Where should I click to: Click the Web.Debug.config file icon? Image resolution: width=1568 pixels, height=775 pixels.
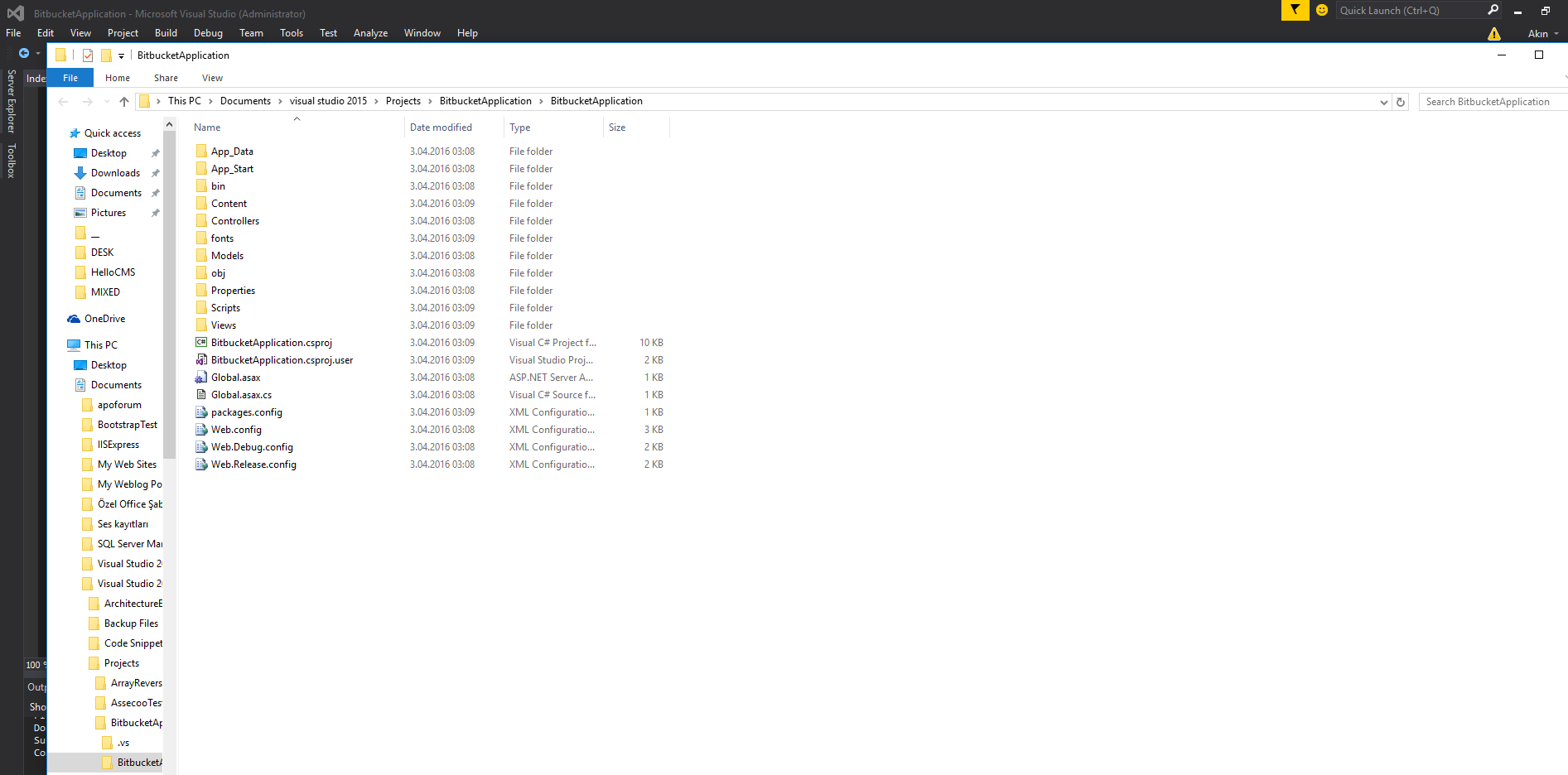coord(201,446)
